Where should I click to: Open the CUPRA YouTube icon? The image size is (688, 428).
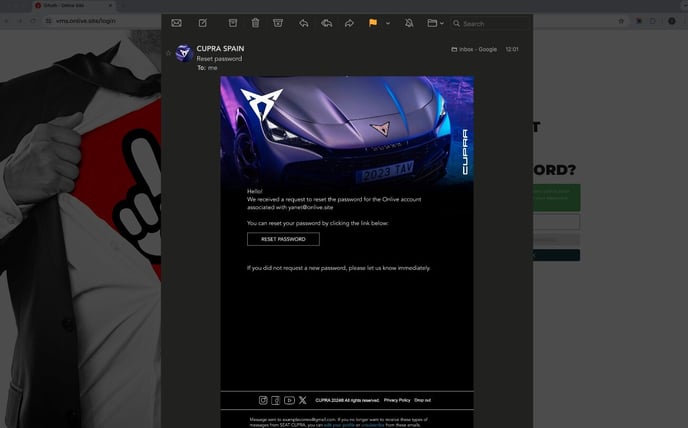coord(289,400)
